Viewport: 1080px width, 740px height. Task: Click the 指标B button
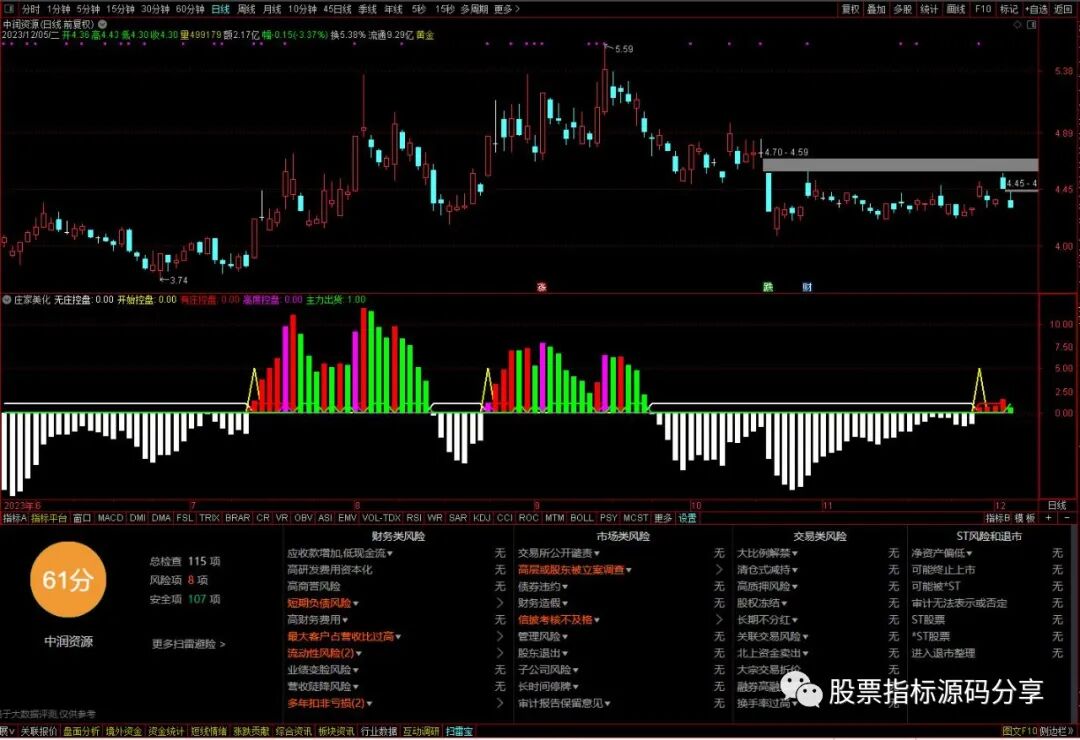pos(998,518)
